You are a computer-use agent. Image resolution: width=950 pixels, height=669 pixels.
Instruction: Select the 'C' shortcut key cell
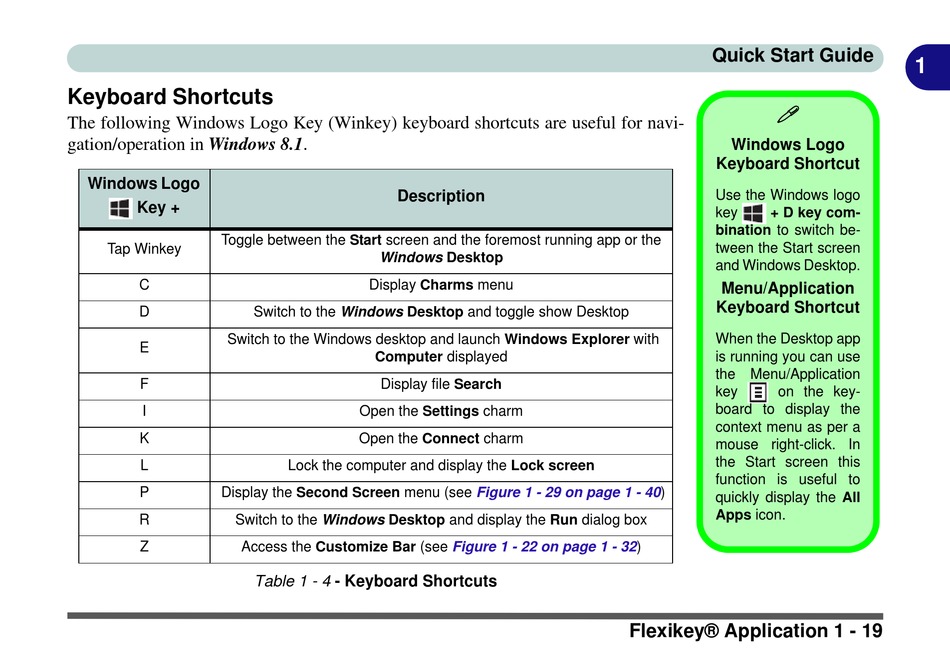click(144, 287)
